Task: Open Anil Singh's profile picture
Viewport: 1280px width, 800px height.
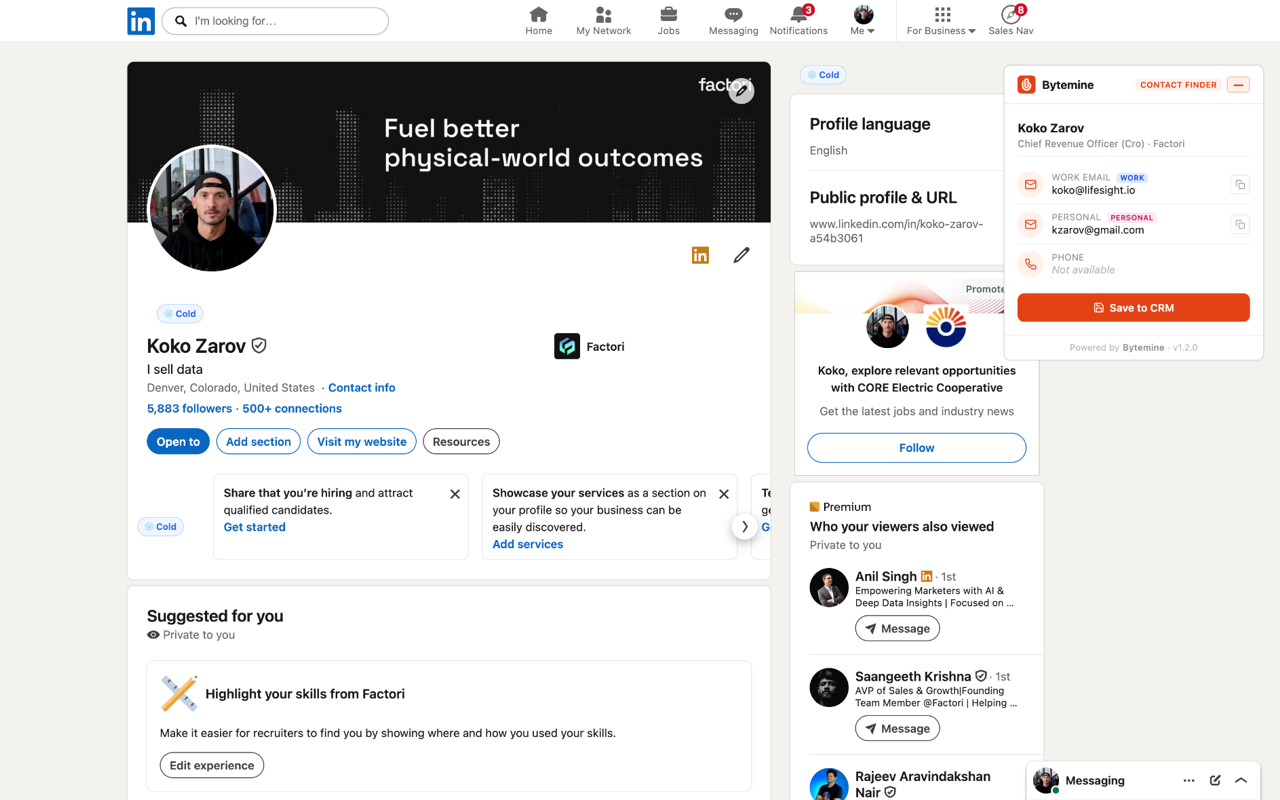Action: click(829, 588)
